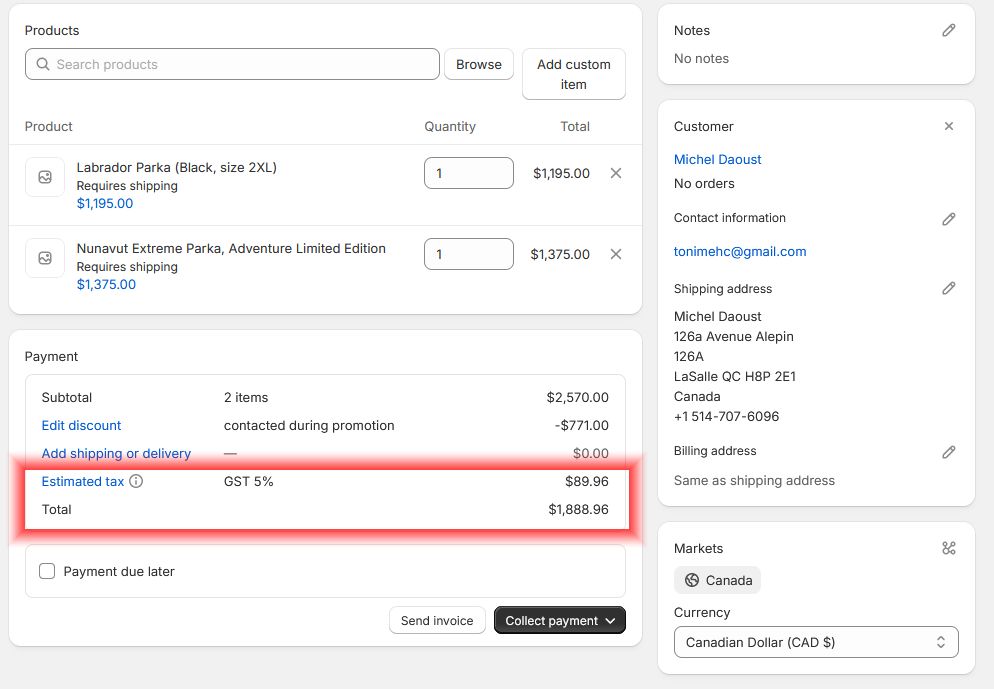Click the Estimated tax info icon
This screenshot has height=689, width=994.
[136, 481]
